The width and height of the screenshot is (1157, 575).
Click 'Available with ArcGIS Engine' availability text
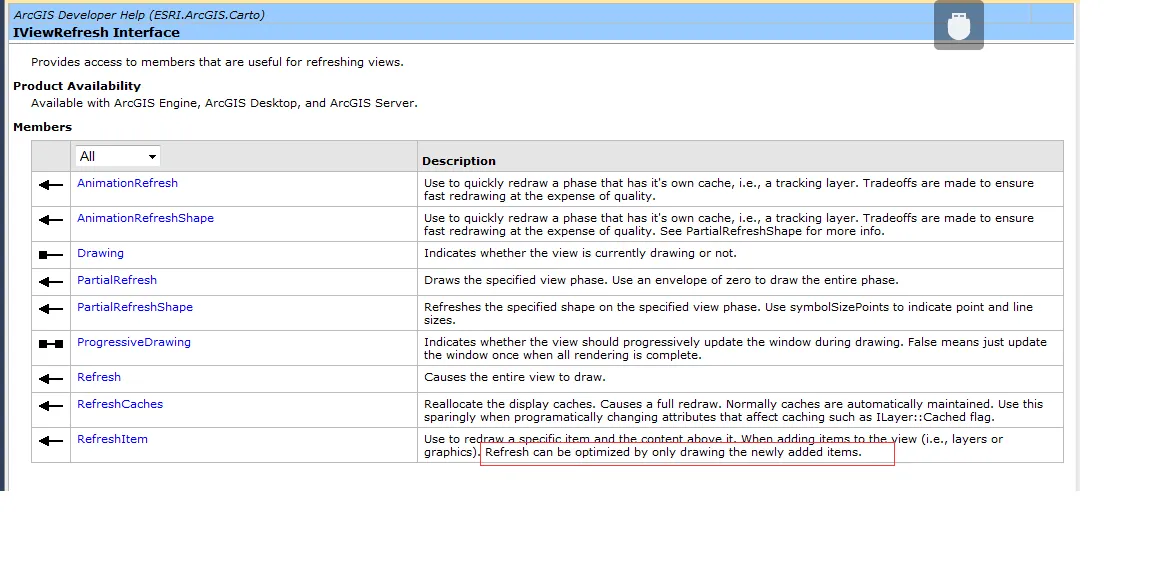click(x=224, y=103)
